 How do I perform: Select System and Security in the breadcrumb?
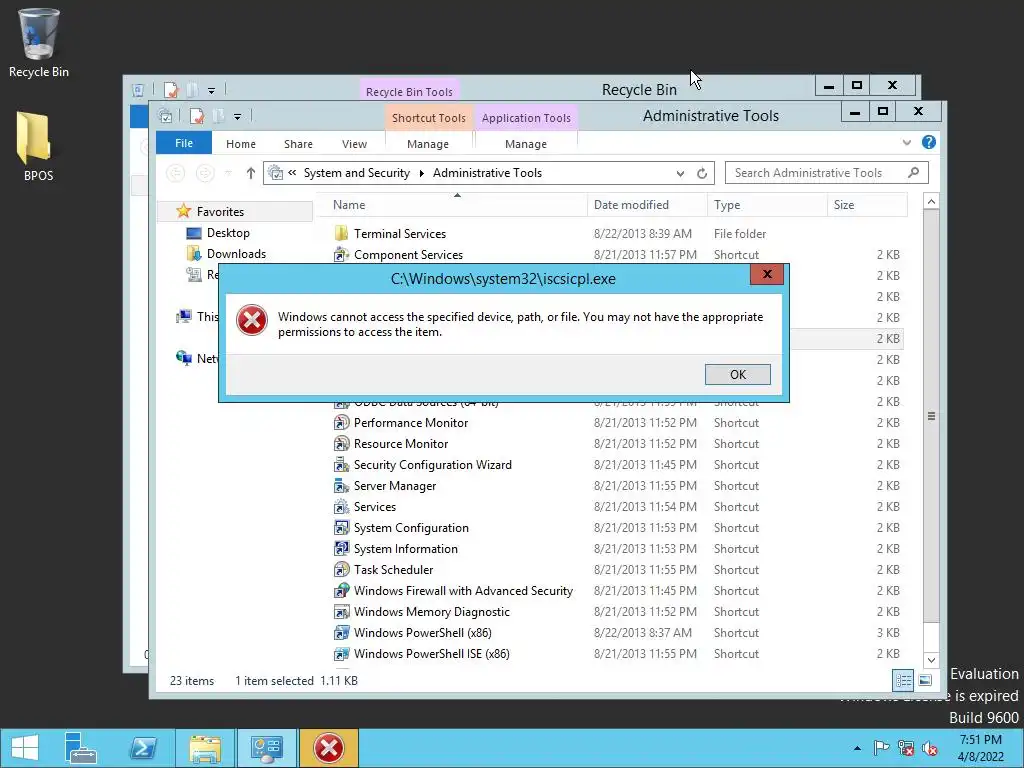[x=357, y=173]
